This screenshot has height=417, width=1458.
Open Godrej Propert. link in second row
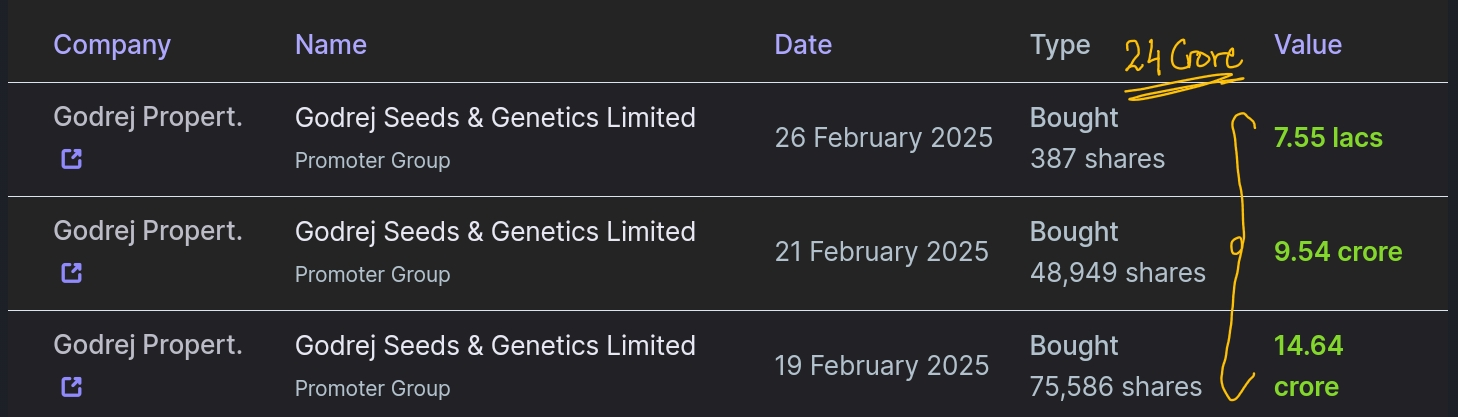(x=148, y=231)
